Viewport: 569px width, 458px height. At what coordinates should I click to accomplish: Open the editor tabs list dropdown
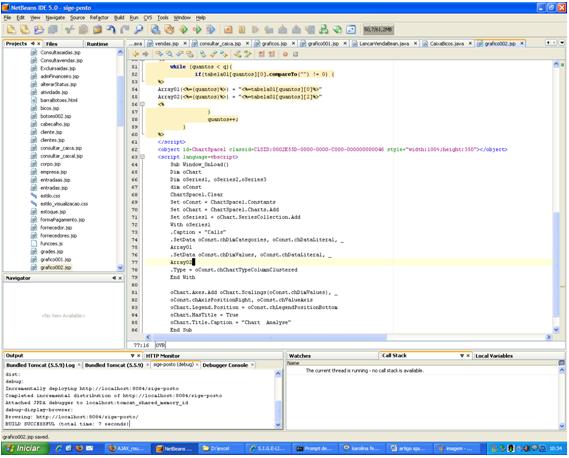[562, 43]
